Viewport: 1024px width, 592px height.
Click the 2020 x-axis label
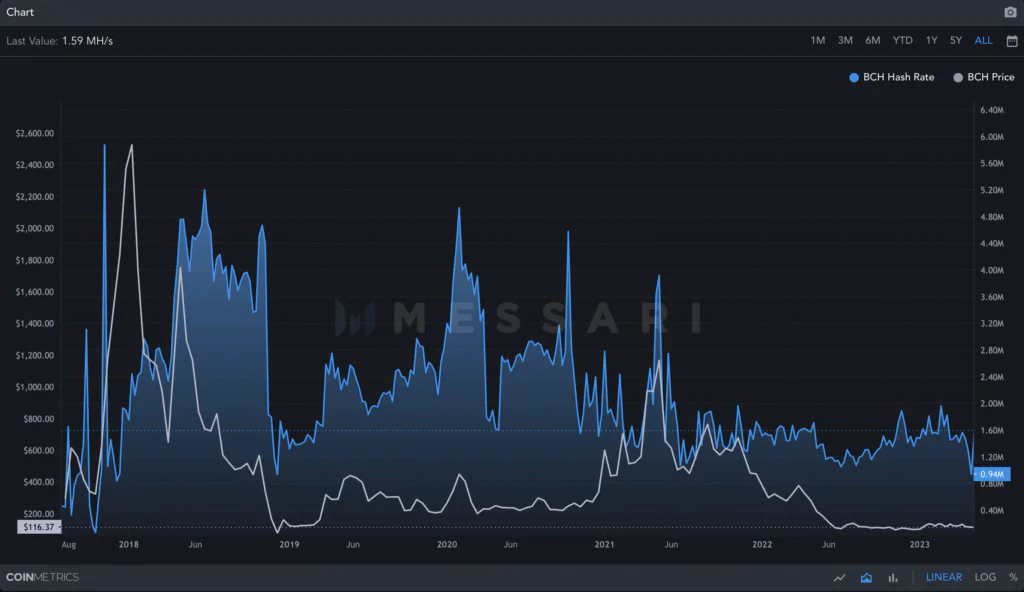(x=447, y=544)
